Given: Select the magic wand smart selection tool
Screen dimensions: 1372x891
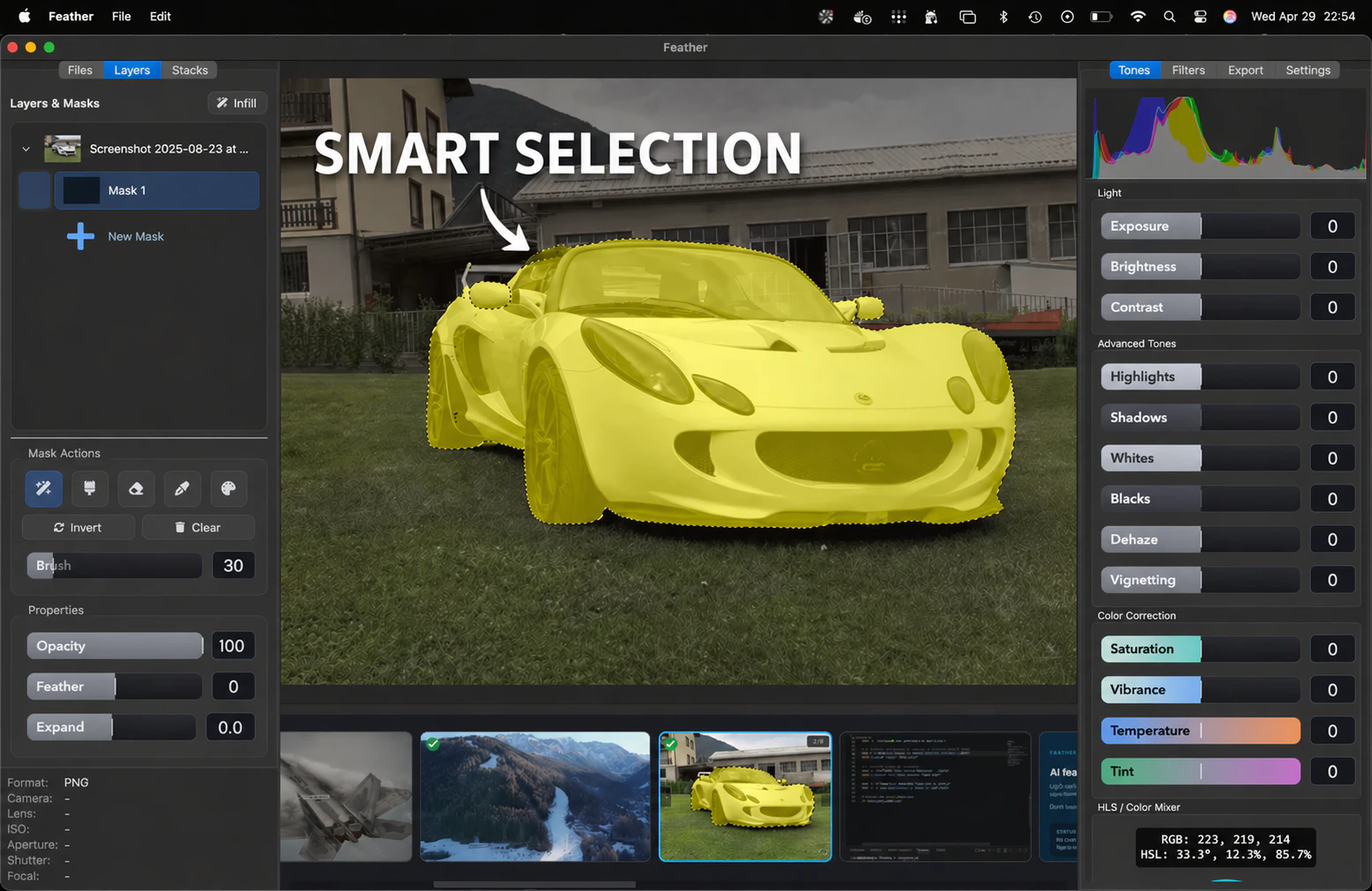Looking at the screenshot, I should click(44, 488).
